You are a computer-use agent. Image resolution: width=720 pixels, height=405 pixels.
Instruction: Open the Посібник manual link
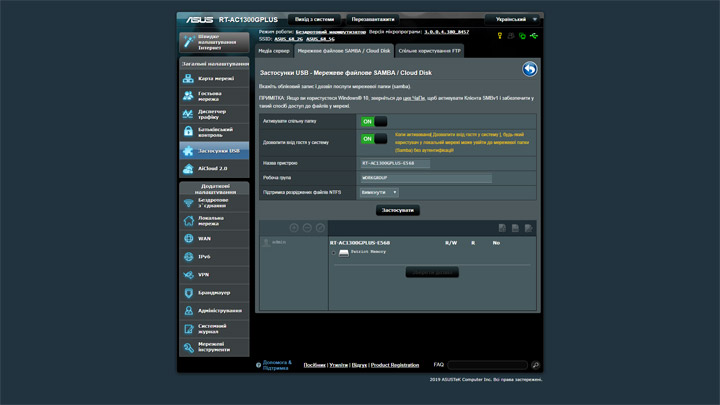pos(315,365)
